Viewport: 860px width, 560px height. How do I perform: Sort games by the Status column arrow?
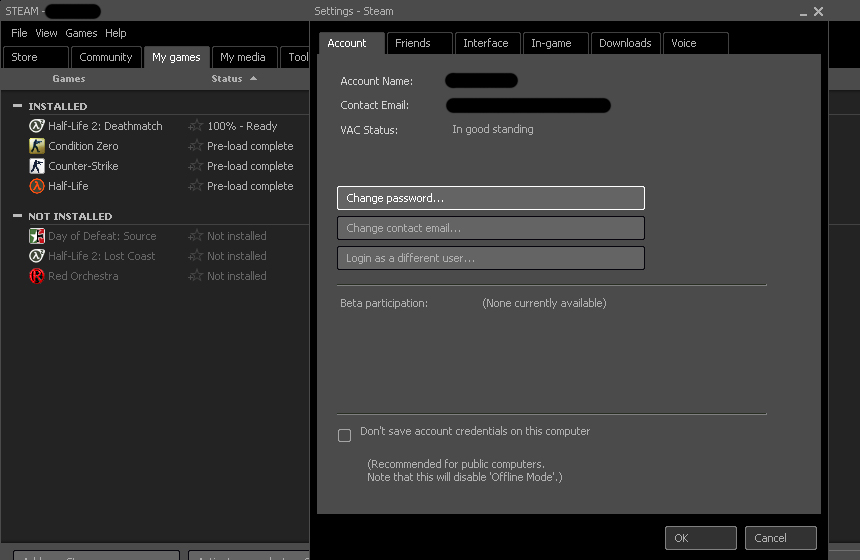click(x=253, y=78)
